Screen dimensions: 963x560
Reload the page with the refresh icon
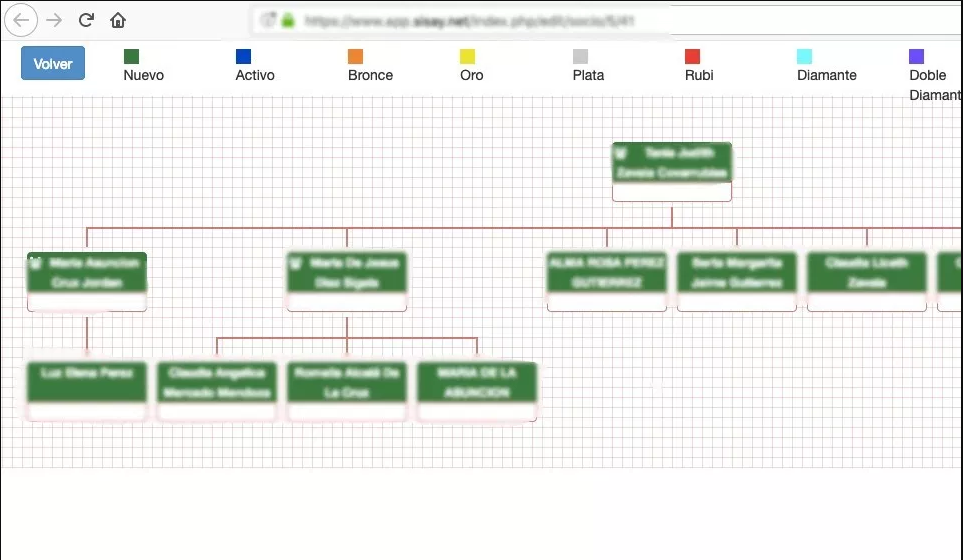tap(86, 20)
